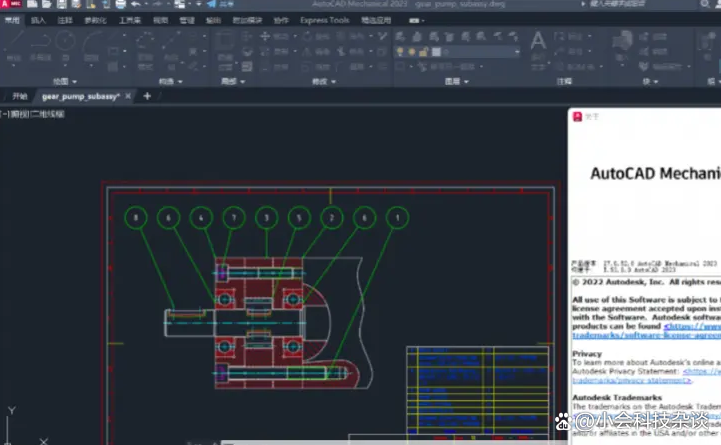Select balloon number 7 in the drawing
The image size is (721, 445).
coord(234,218)
